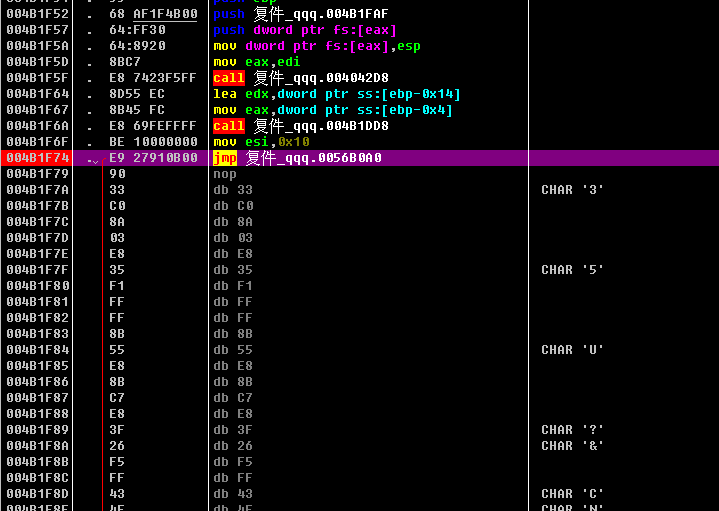
Task: Select the CHAR 'C' comment
Action: pos(572,494)
